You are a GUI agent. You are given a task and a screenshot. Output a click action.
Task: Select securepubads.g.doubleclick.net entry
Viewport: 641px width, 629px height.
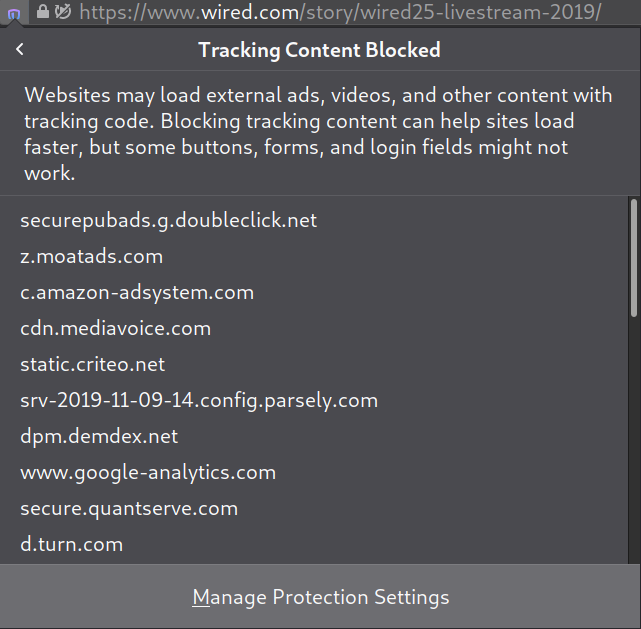point(168,220)
